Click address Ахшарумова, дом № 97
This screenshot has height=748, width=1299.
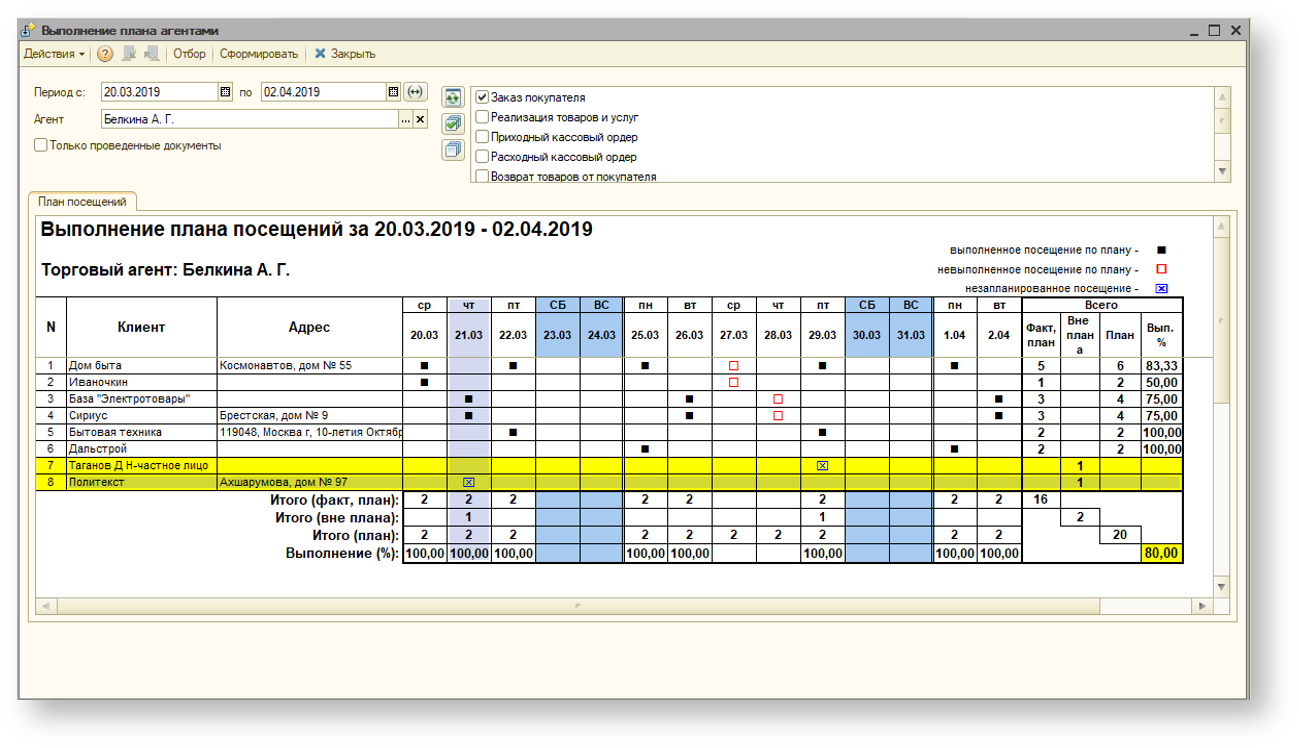(310, 482)
